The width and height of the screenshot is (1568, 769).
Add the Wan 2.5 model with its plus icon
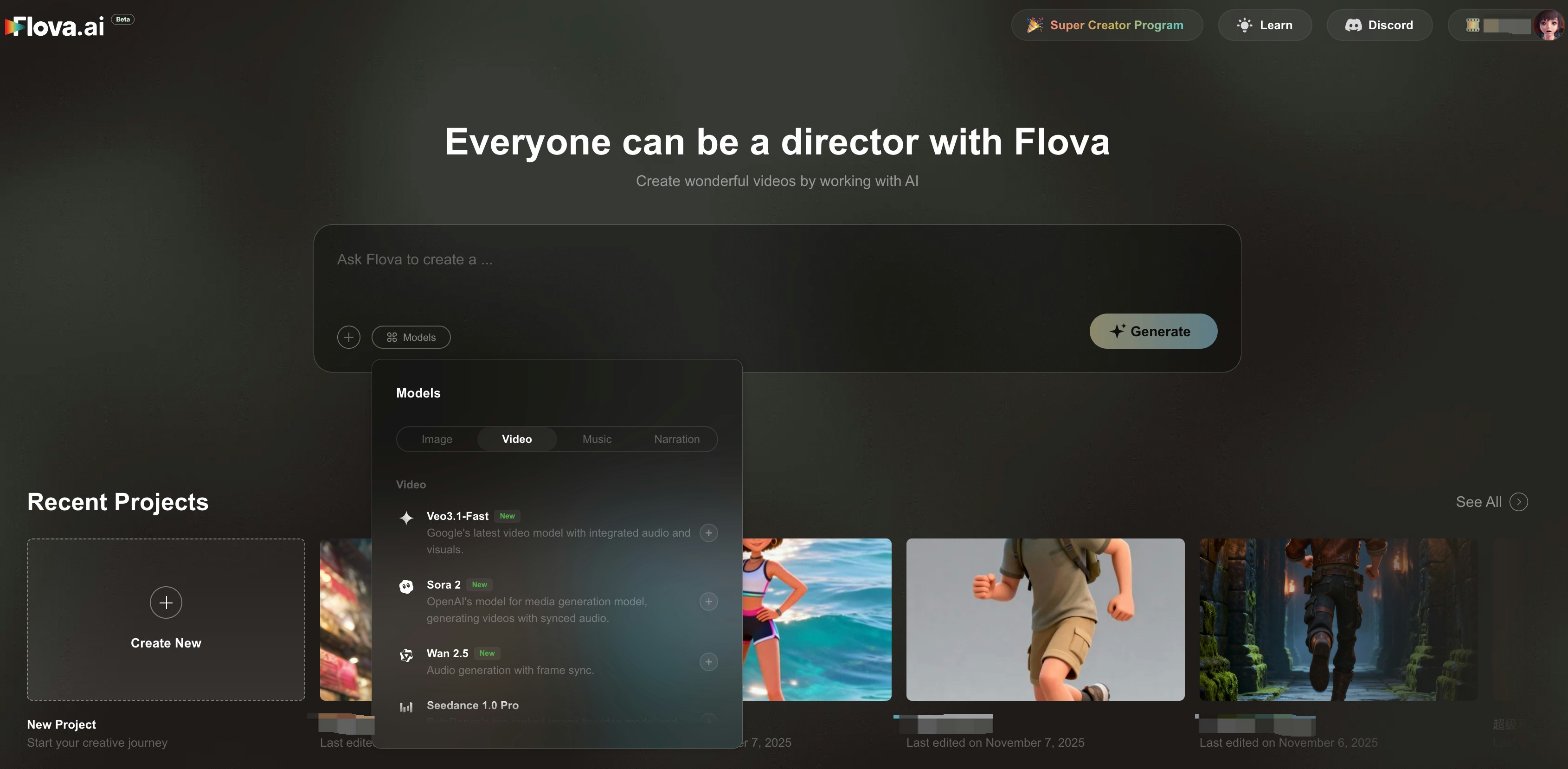pyautogui.click(x=708, y=662)
